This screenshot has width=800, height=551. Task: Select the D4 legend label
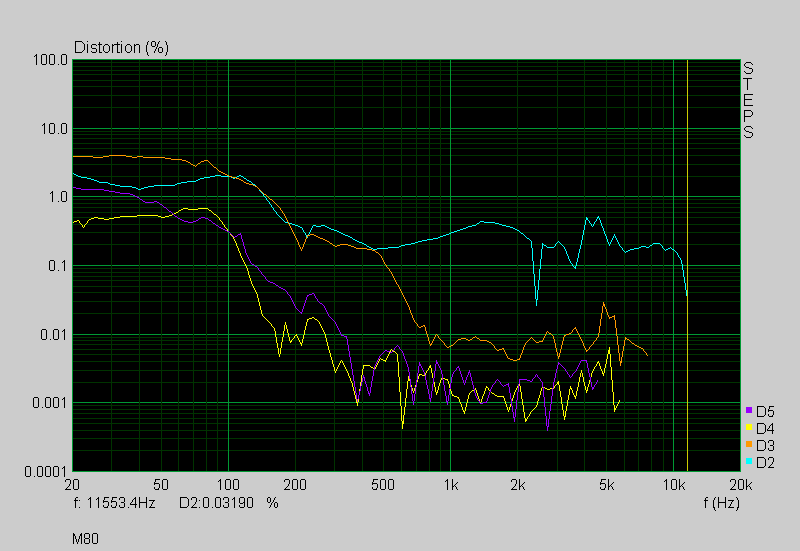coord(765,429)
